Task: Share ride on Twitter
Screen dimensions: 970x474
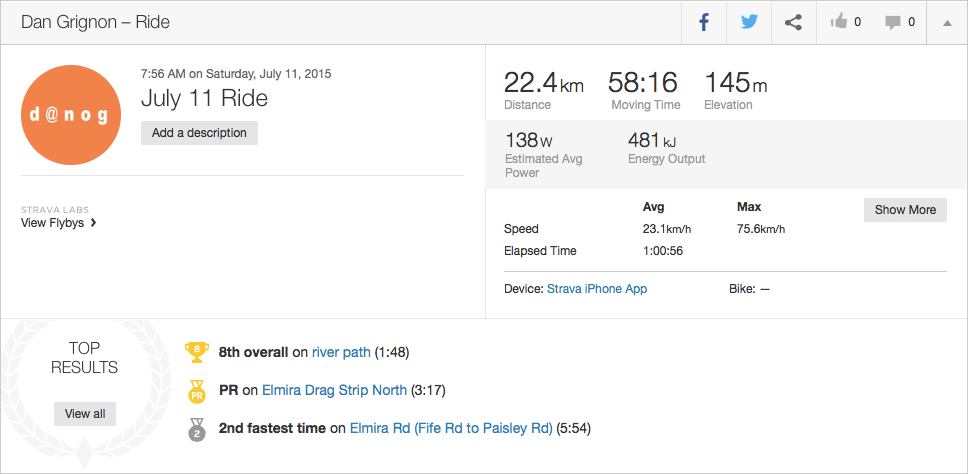Action: pyautogui.click(x=749, y=22)
